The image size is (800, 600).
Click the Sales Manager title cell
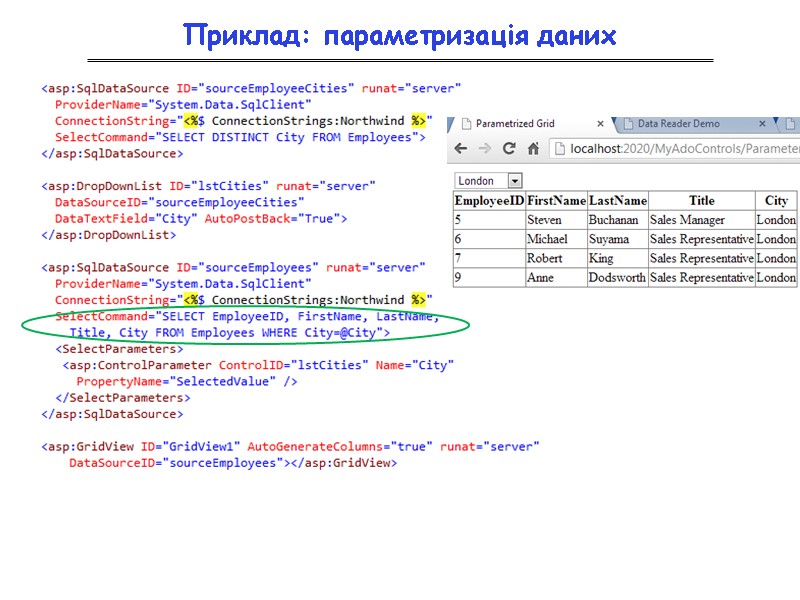click(x=702, y=220)
